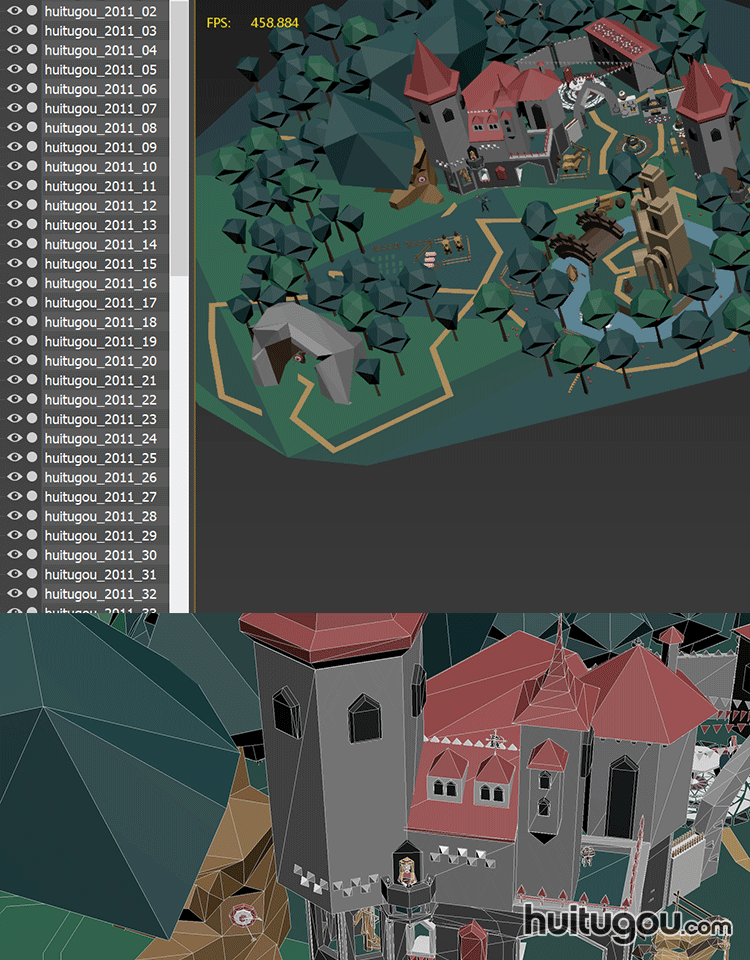Click the circle icon beside huitugou_2011_24
Screen dimensions: 750x960
tap(32, 439)
